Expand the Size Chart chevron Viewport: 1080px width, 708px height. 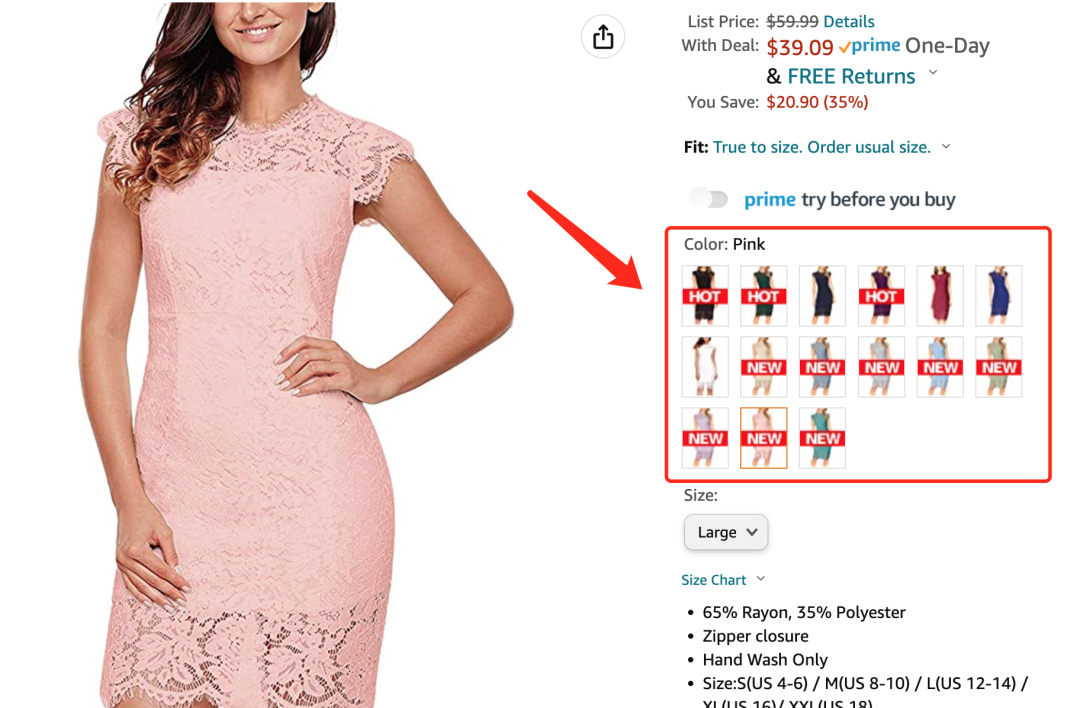pos(760,579)
